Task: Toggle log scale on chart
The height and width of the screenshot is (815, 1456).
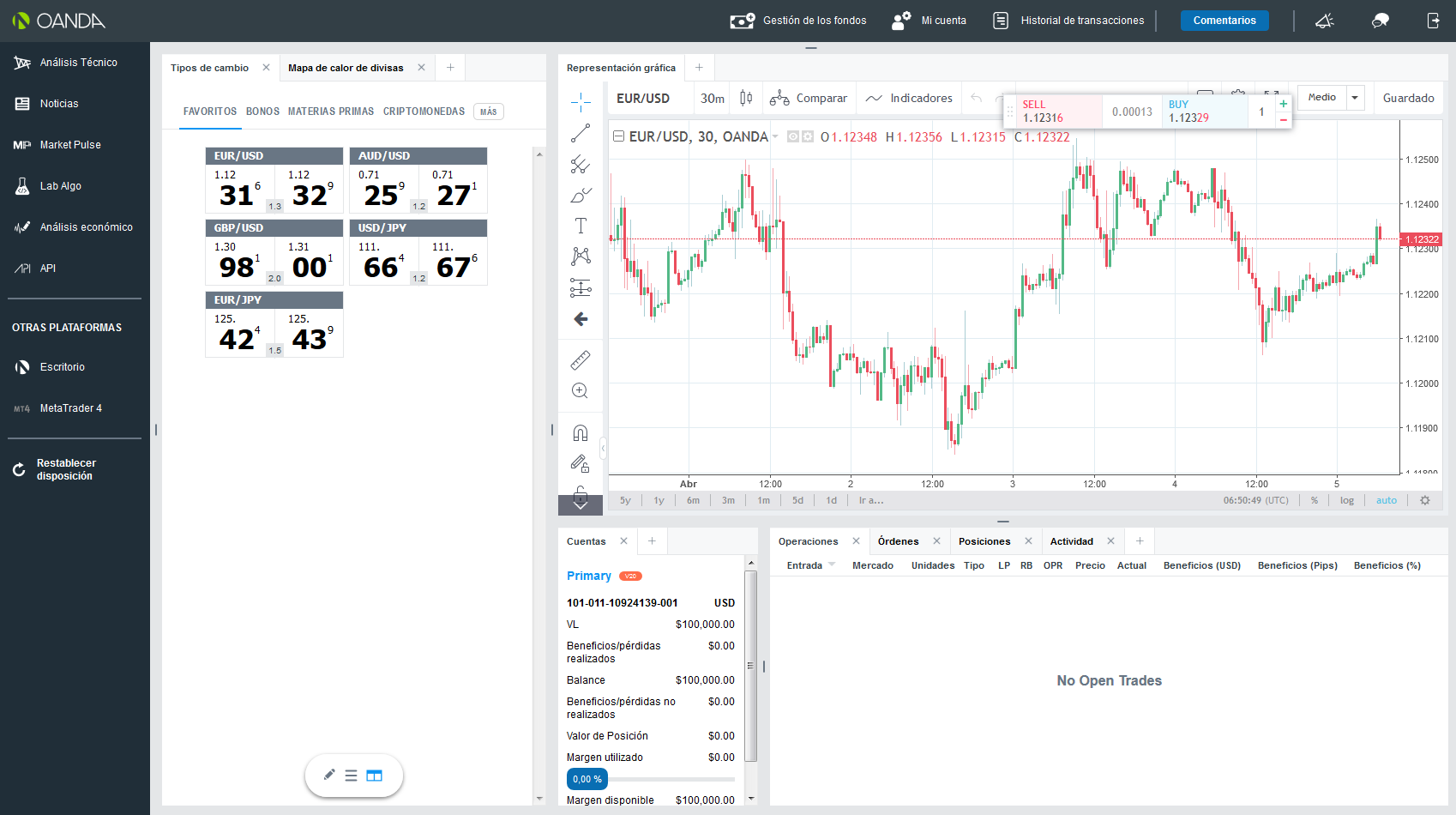Action: [1347, 500]
